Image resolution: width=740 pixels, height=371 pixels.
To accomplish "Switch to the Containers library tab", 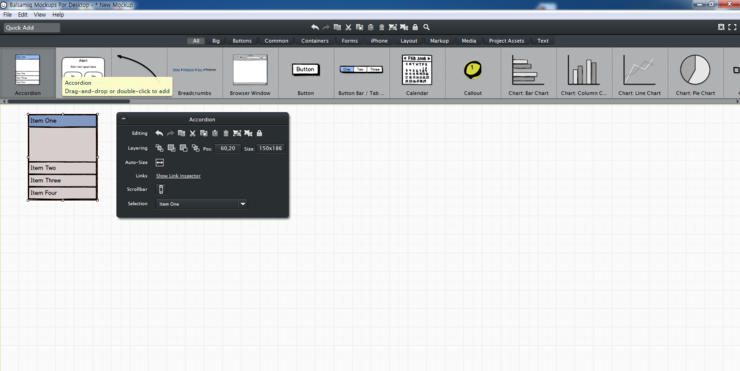I will pos(315,41).
